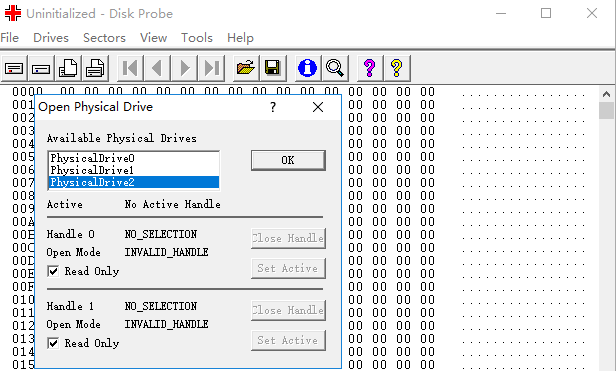
Task: Click the magenta question mark help icon
Action: 370,68
